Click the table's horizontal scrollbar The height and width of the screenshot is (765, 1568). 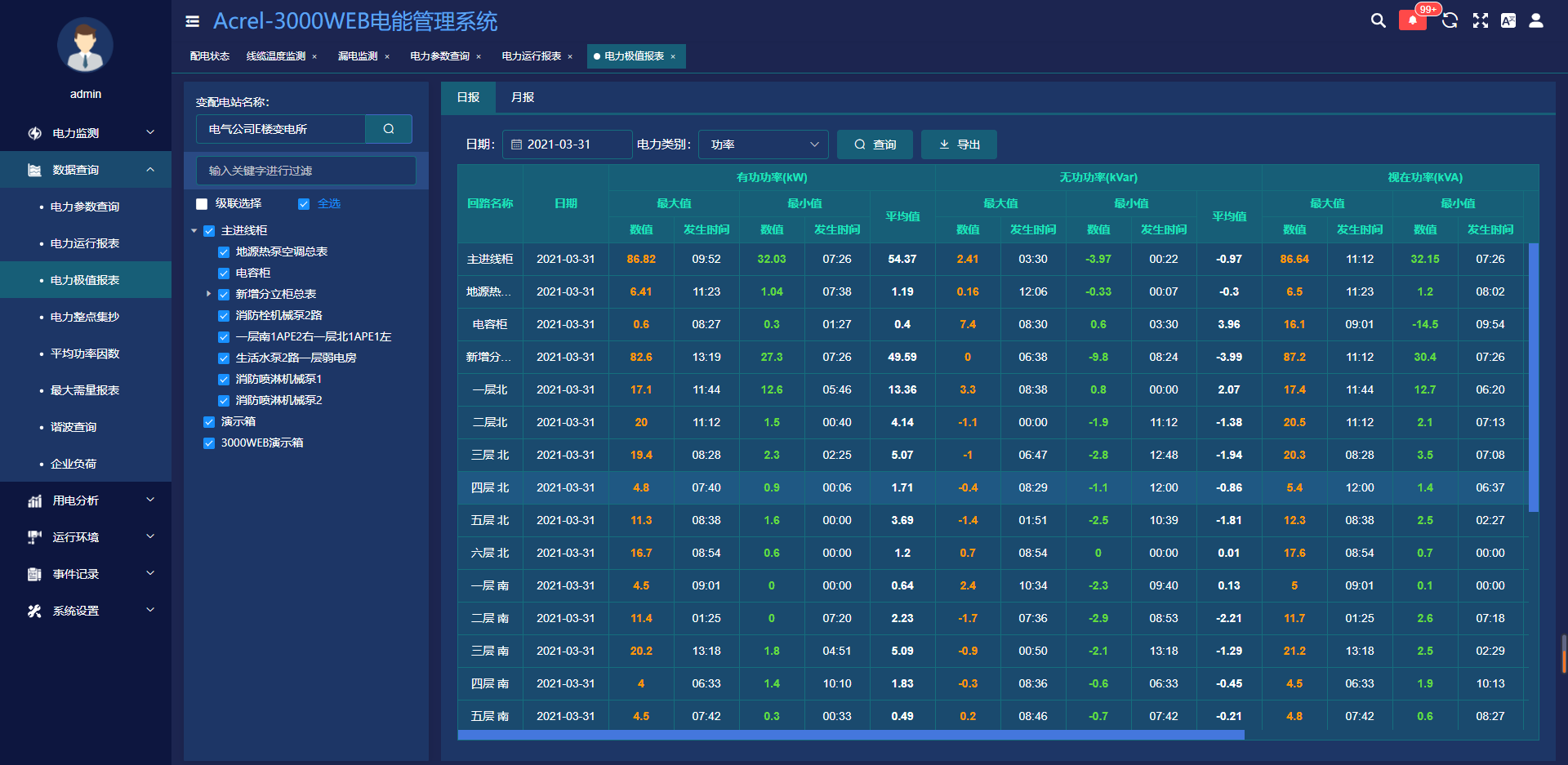[x=851, y=735]
